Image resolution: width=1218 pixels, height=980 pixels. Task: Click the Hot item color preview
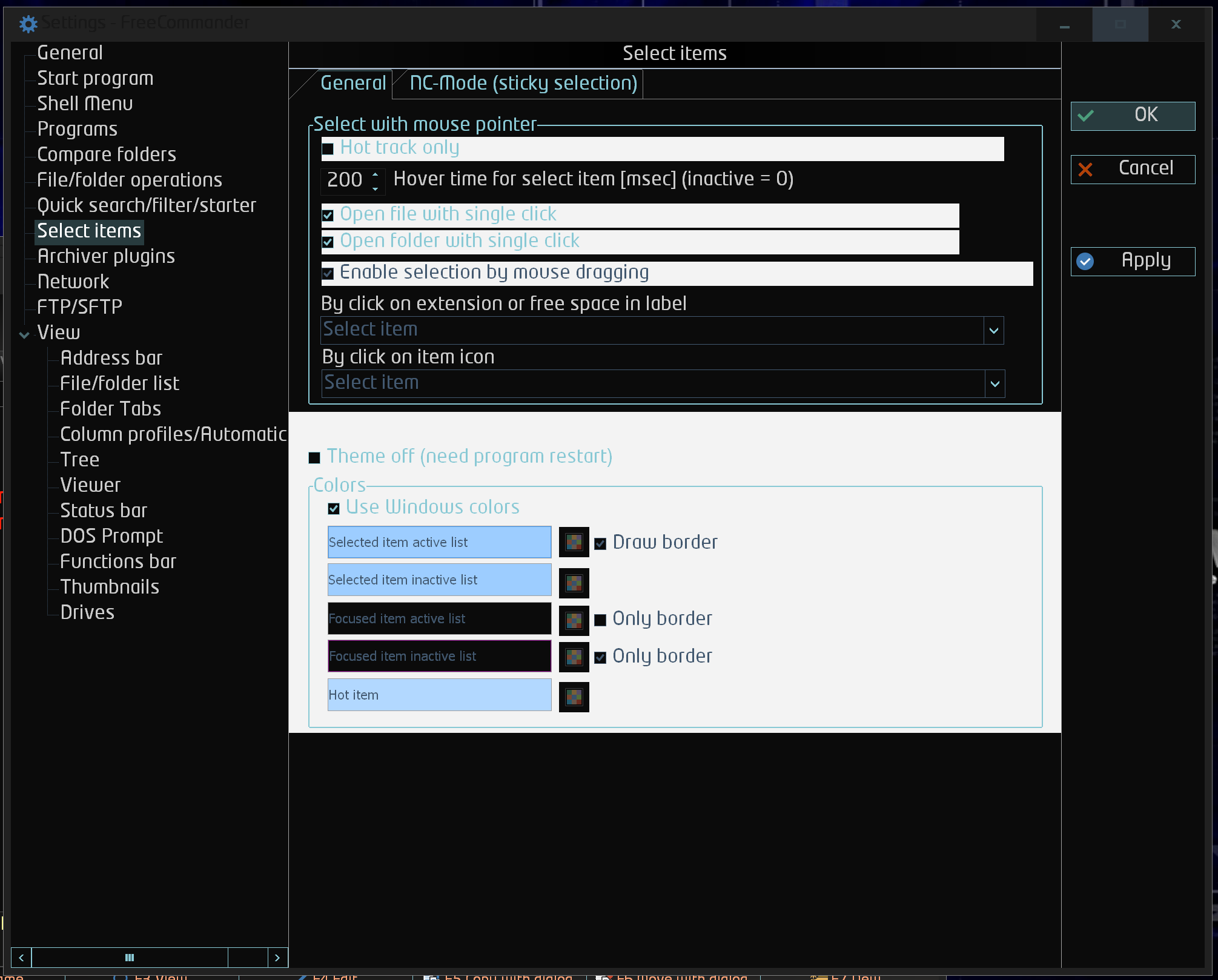tap(439, 695)
